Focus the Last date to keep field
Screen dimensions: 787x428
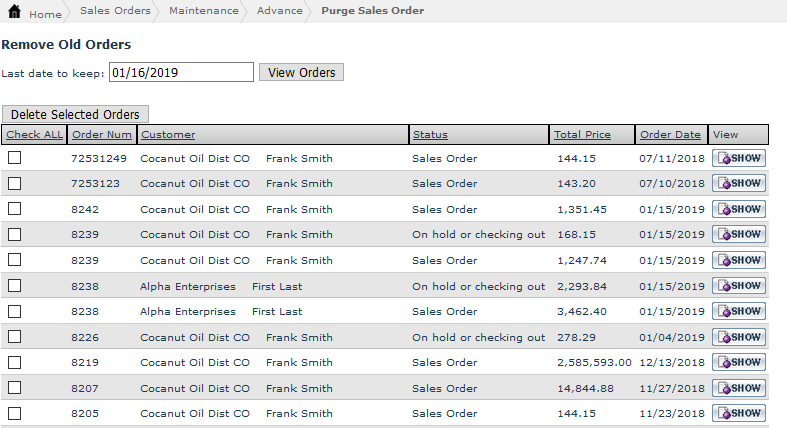coord(181,72)
